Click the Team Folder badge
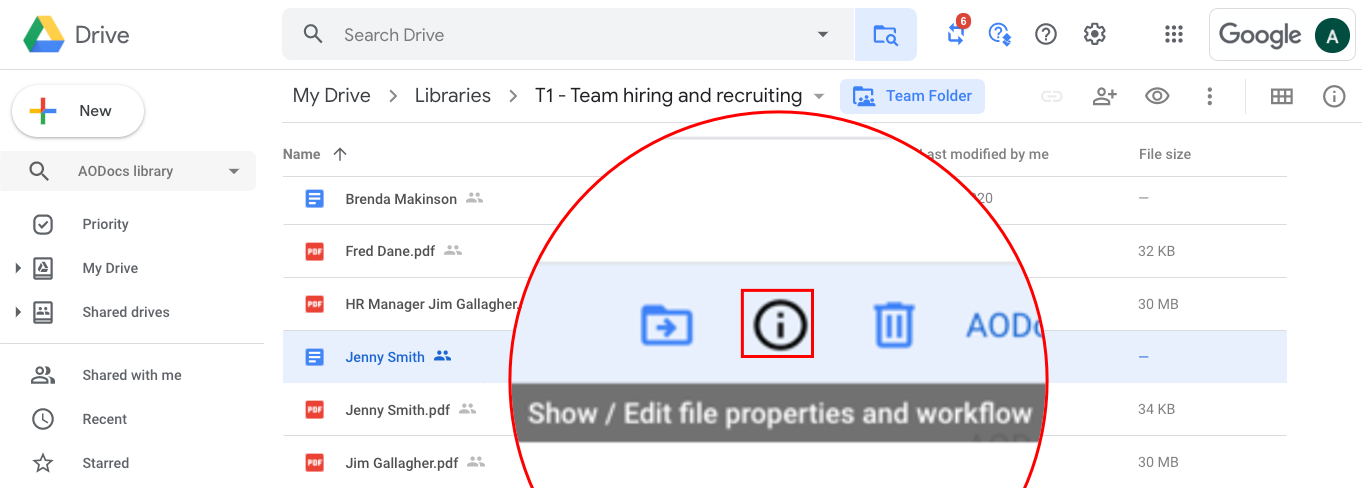This screenshot has width=1362, height=488. coord(912,96)
